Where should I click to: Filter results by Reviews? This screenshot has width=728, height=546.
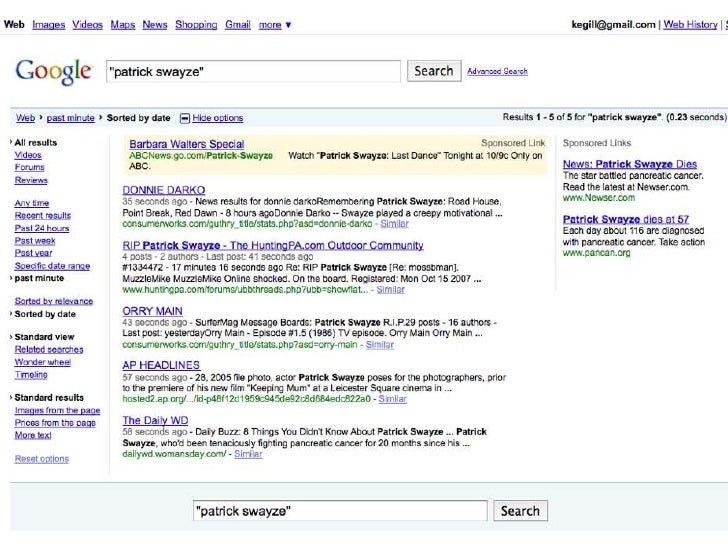31,180
